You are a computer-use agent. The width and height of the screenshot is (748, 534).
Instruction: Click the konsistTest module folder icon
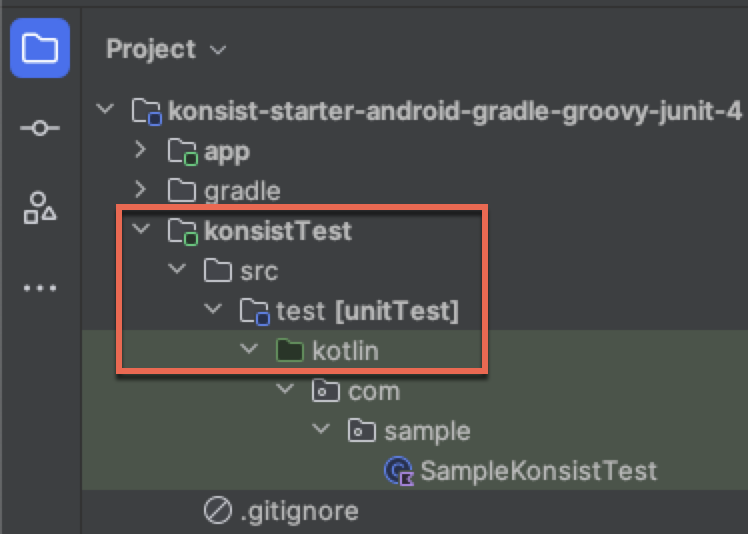point(183,231)
